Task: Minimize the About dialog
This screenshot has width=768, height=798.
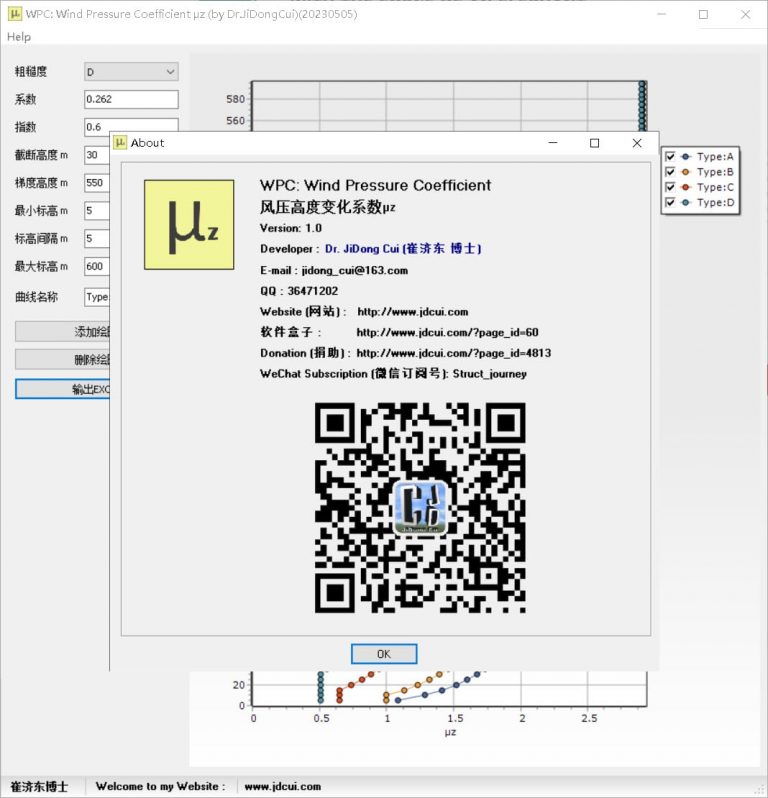Action: click(x=551, y=143)
